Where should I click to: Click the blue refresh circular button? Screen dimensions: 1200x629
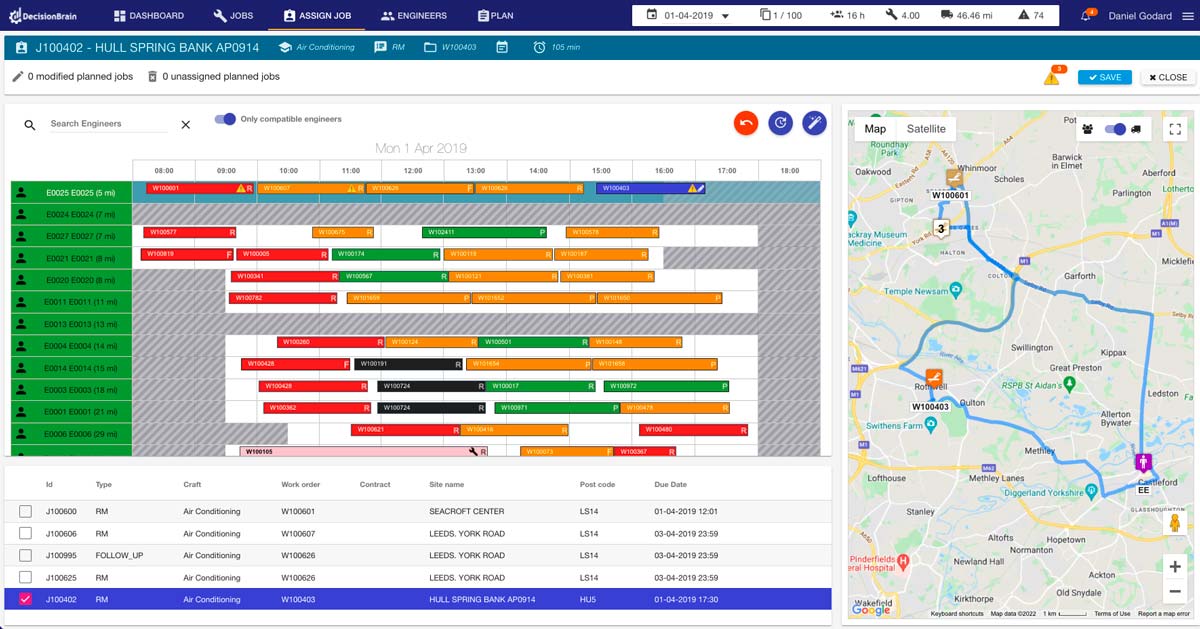click(781, 123)
